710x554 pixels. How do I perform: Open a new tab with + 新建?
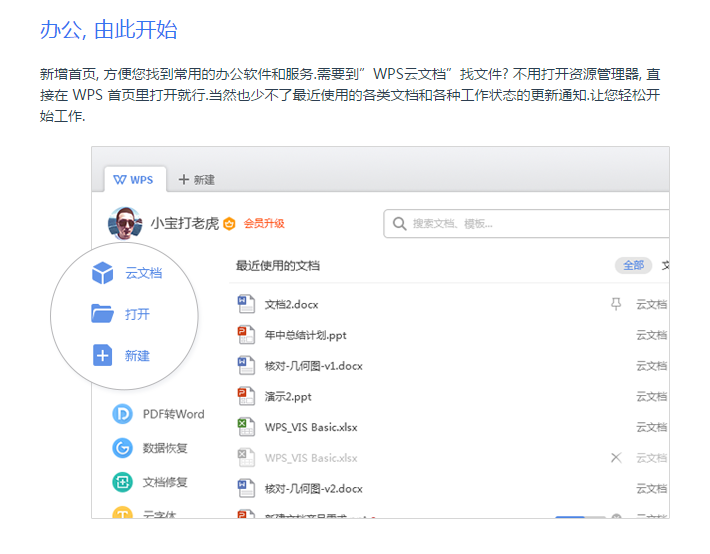coord(197,180)
